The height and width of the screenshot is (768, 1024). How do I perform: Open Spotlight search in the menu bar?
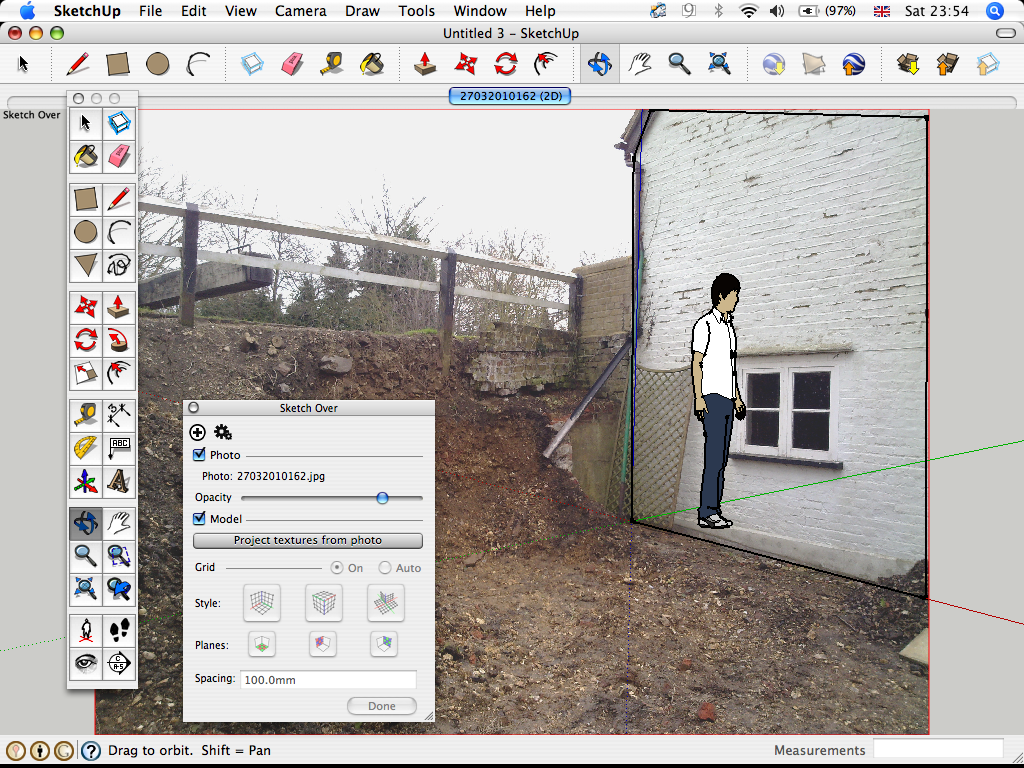pyautogui.click(x=995, y=11)
